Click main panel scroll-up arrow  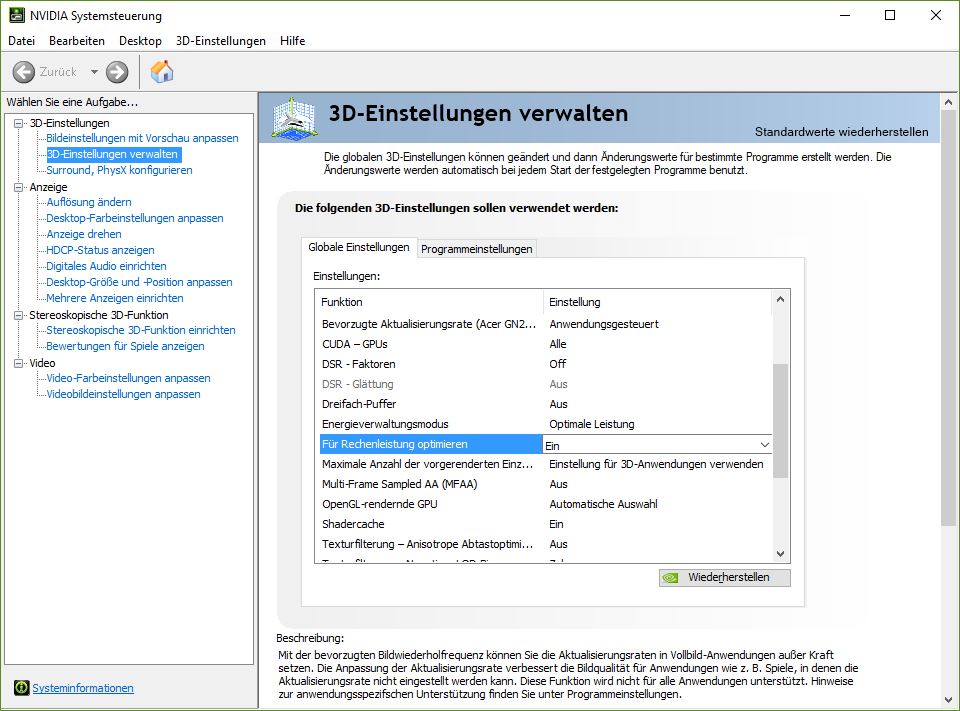[x=948, y=102]
